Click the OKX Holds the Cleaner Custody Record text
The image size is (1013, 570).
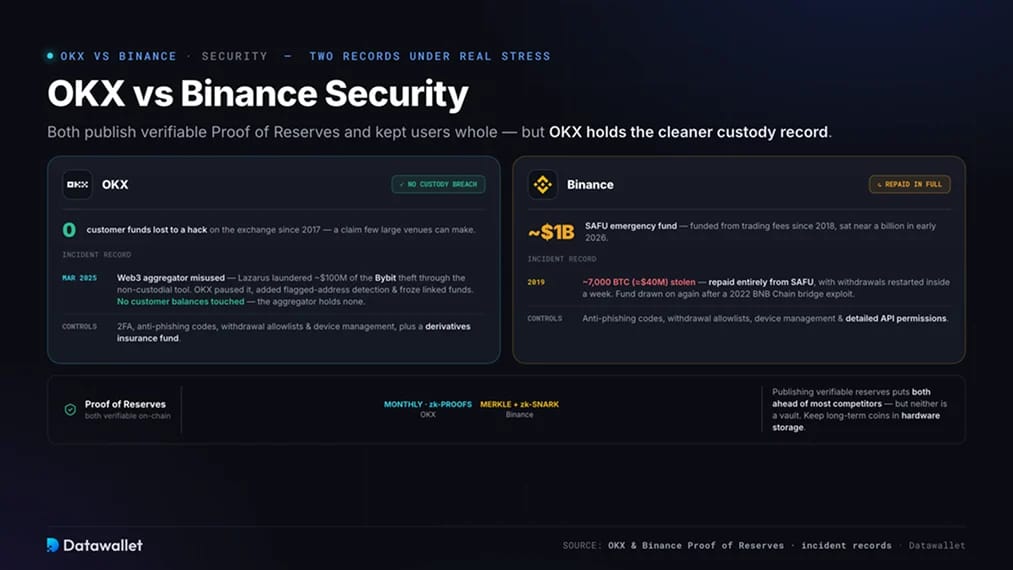[x=688, y=132]
